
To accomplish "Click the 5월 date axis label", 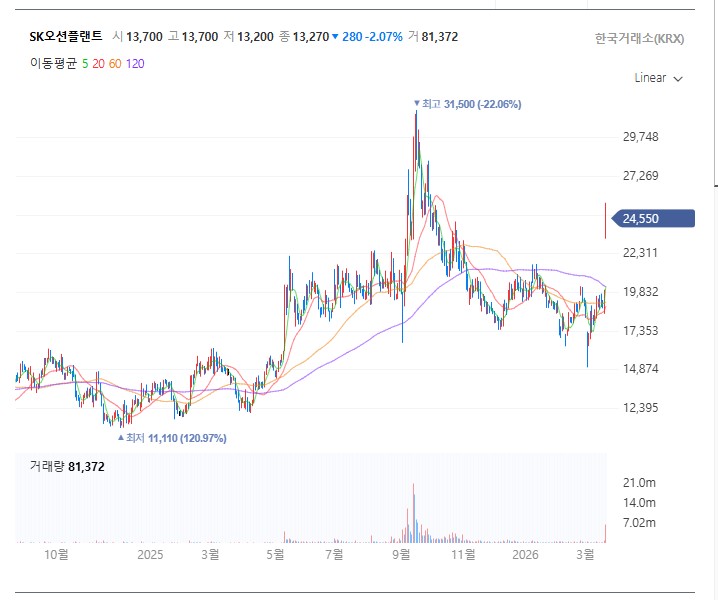I will pyautogui.click(x=275, y=554).
